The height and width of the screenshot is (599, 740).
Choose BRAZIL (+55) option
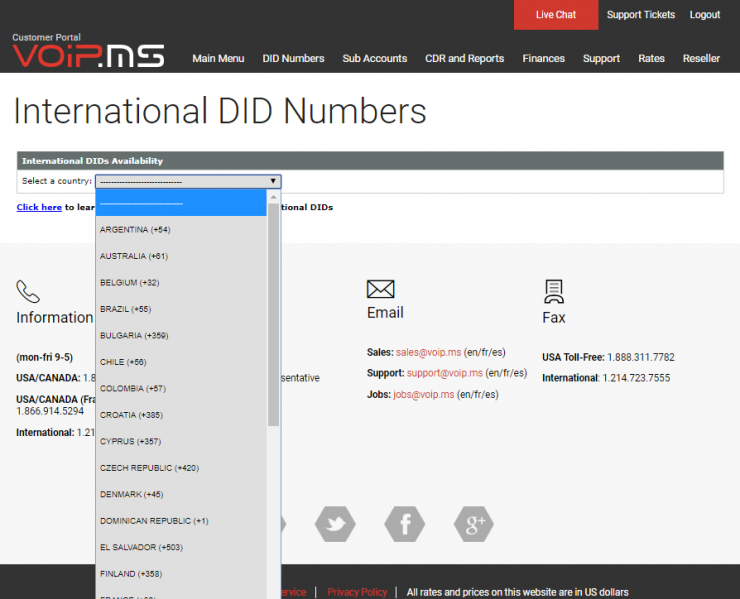pyautogui.click(x=181, y=309)
